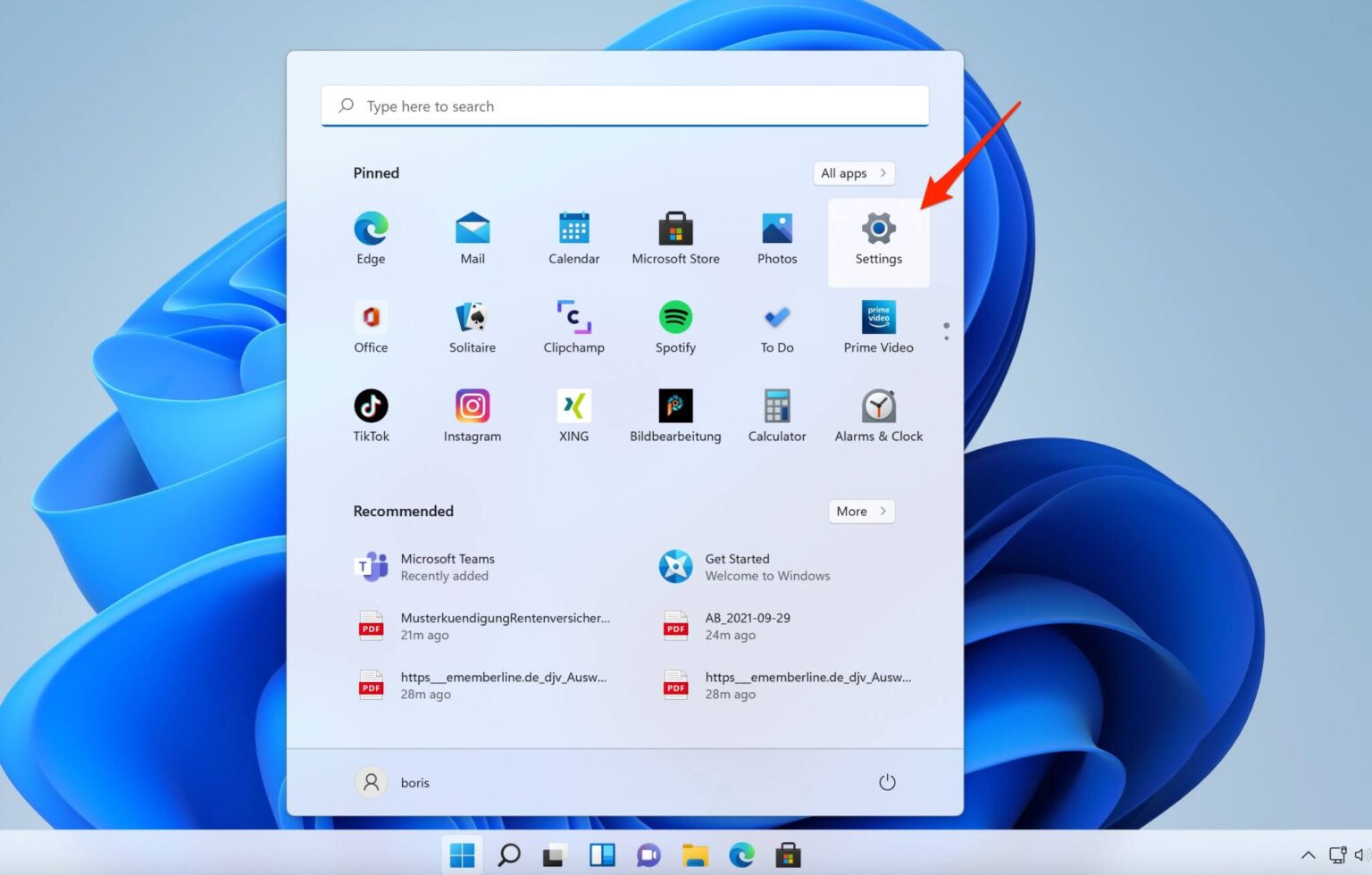The image size is (1372, 875).
Task: Open the Calculator app
Action: click(776, 413)
